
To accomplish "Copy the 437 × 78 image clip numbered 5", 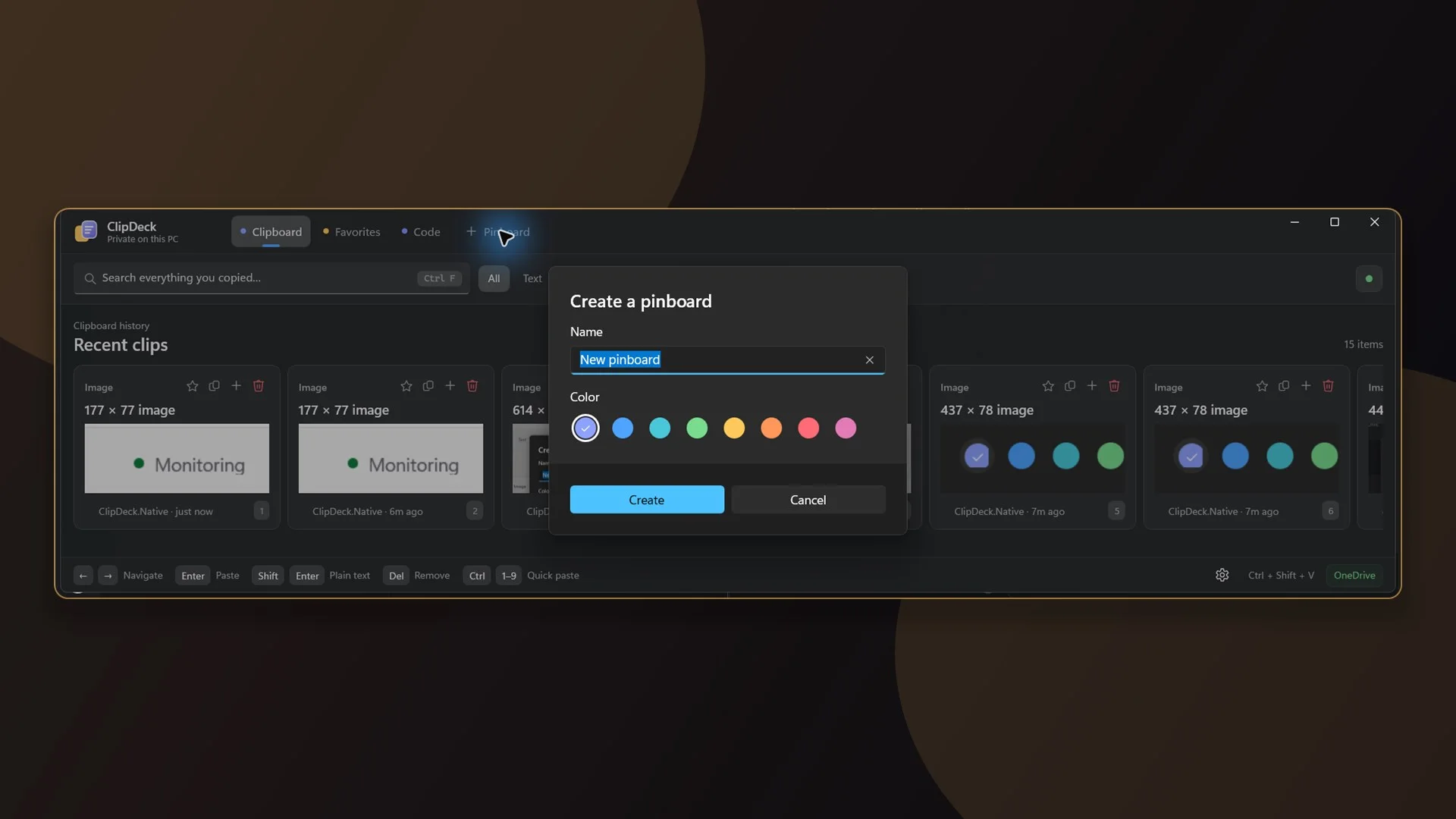I will [x=1070, y=386].
